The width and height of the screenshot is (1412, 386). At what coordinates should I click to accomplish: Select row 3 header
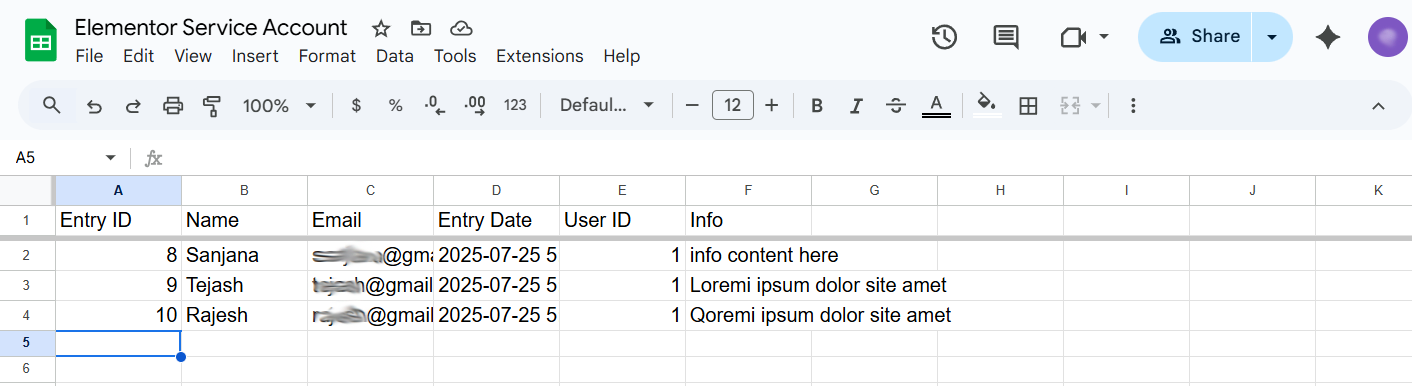pyautogui.click(x=27, y=286)
